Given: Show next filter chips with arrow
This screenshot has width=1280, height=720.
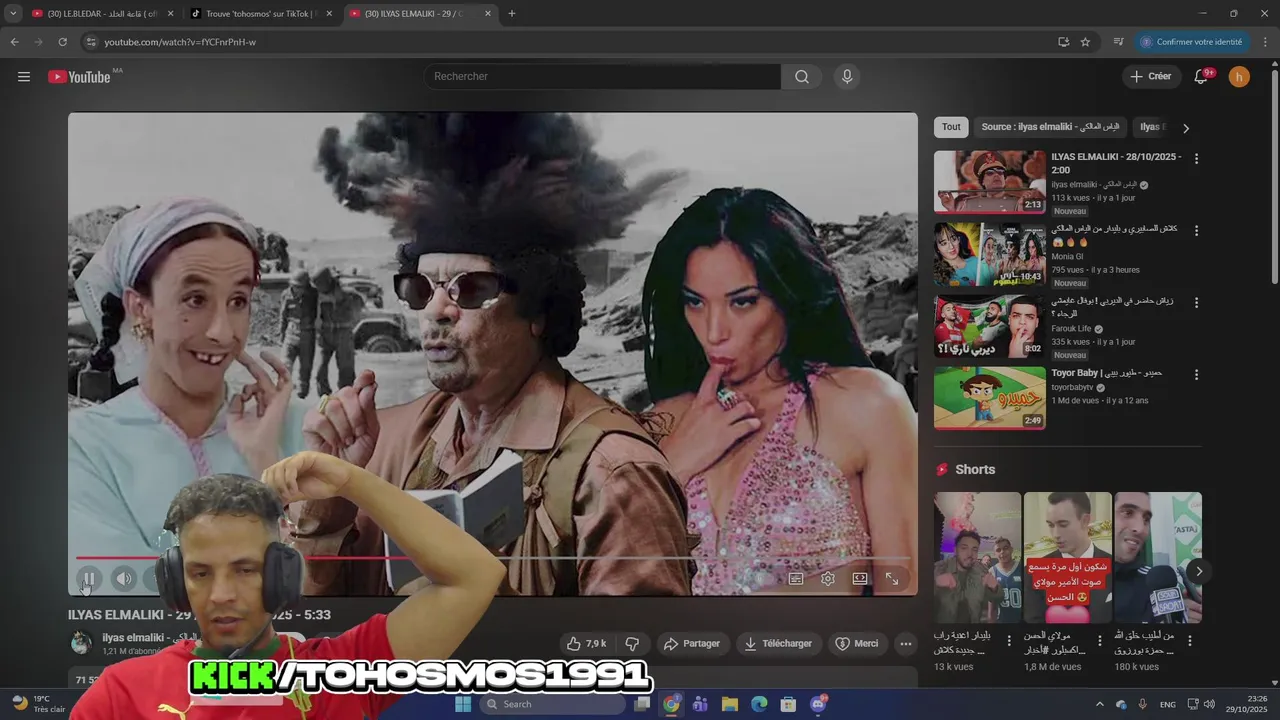Looking at the screenshot, I should pos(1186,128).
